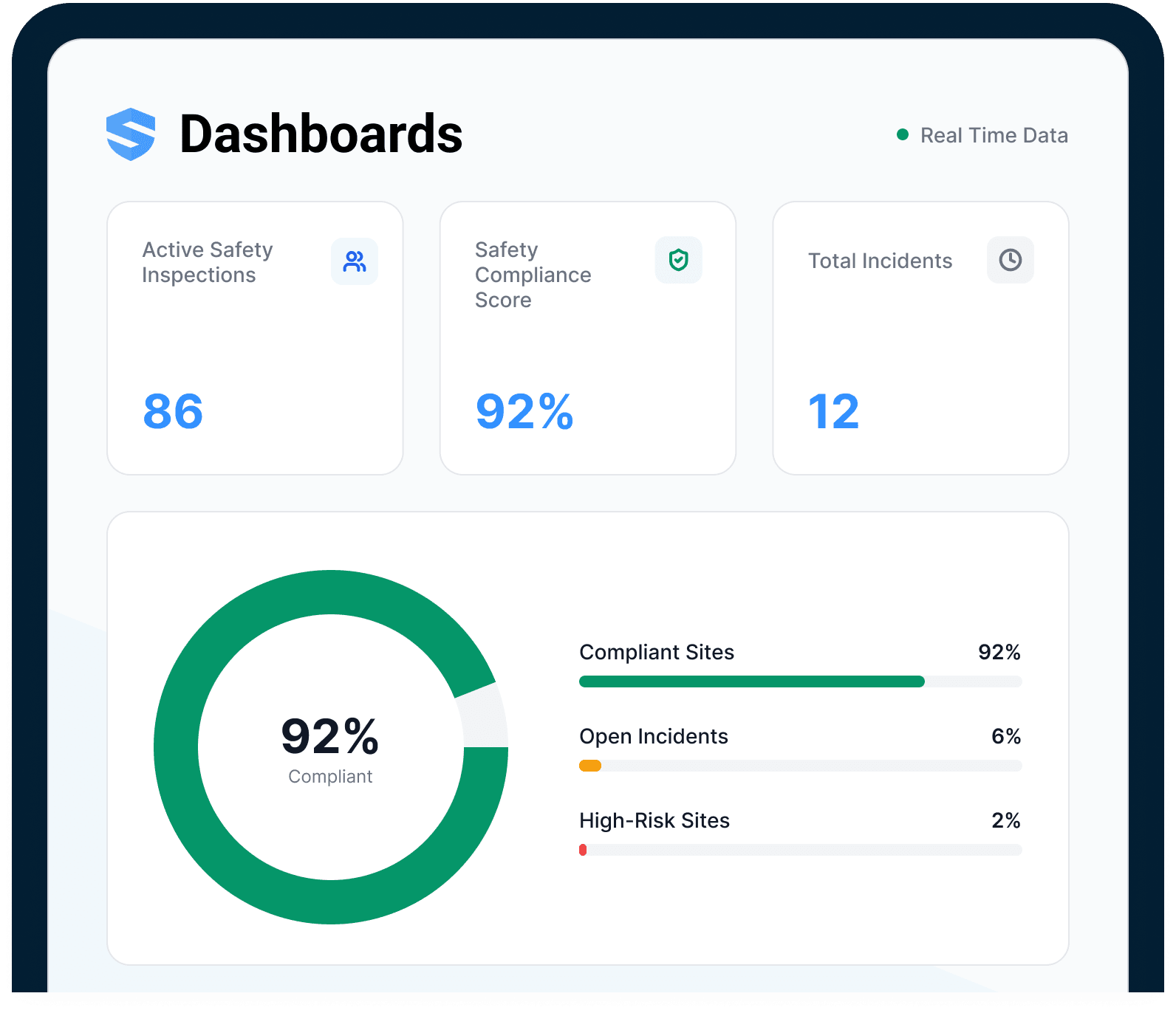Image resolution: width=1176 pixels, height=1013 pixels.
Task: Click the green Compliant Sites progress bar
Action: point(752,681)
